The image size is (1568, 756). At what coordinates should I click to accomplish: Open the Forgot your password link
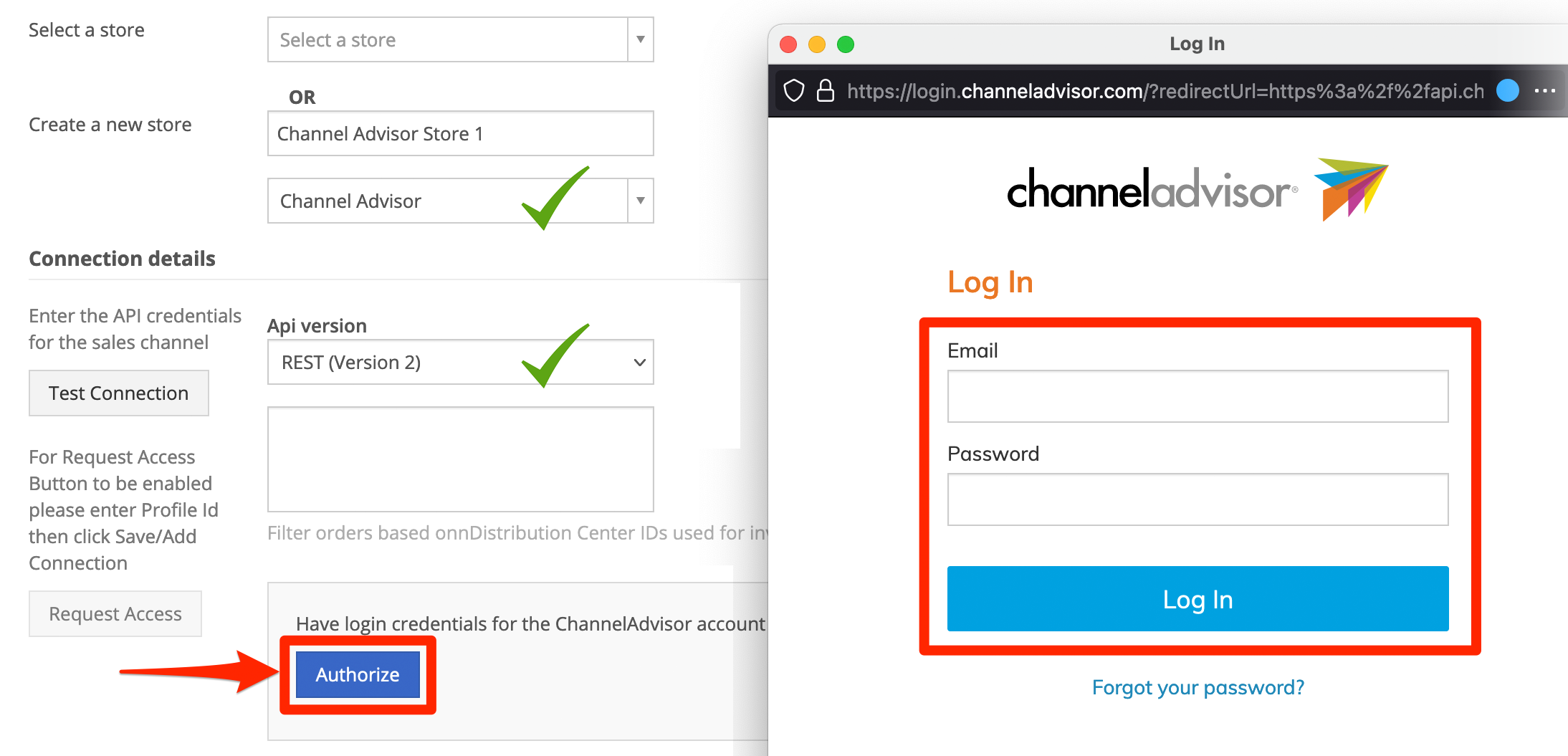point(1197,687)
